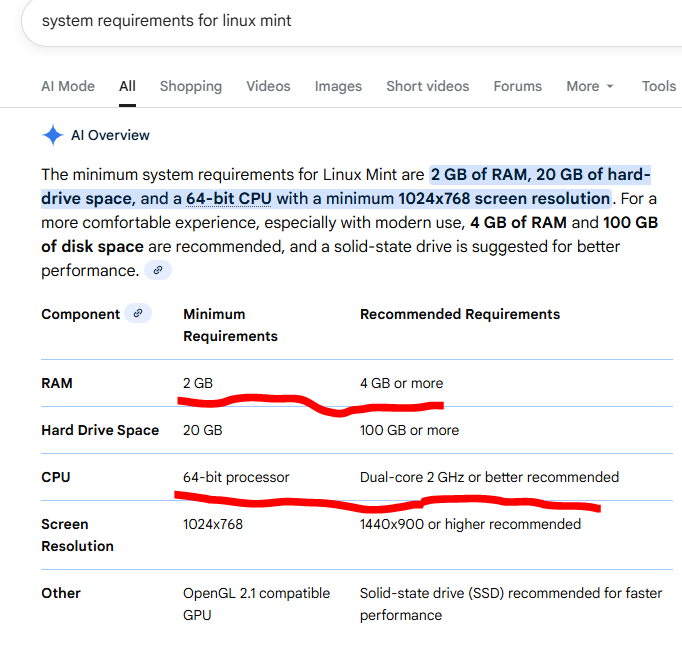Image resolution: width=682 pixels, height=659 pixels.
Task: Click the link icon beside the Component header
Action: pyautogui.click(x=138, y=314)
